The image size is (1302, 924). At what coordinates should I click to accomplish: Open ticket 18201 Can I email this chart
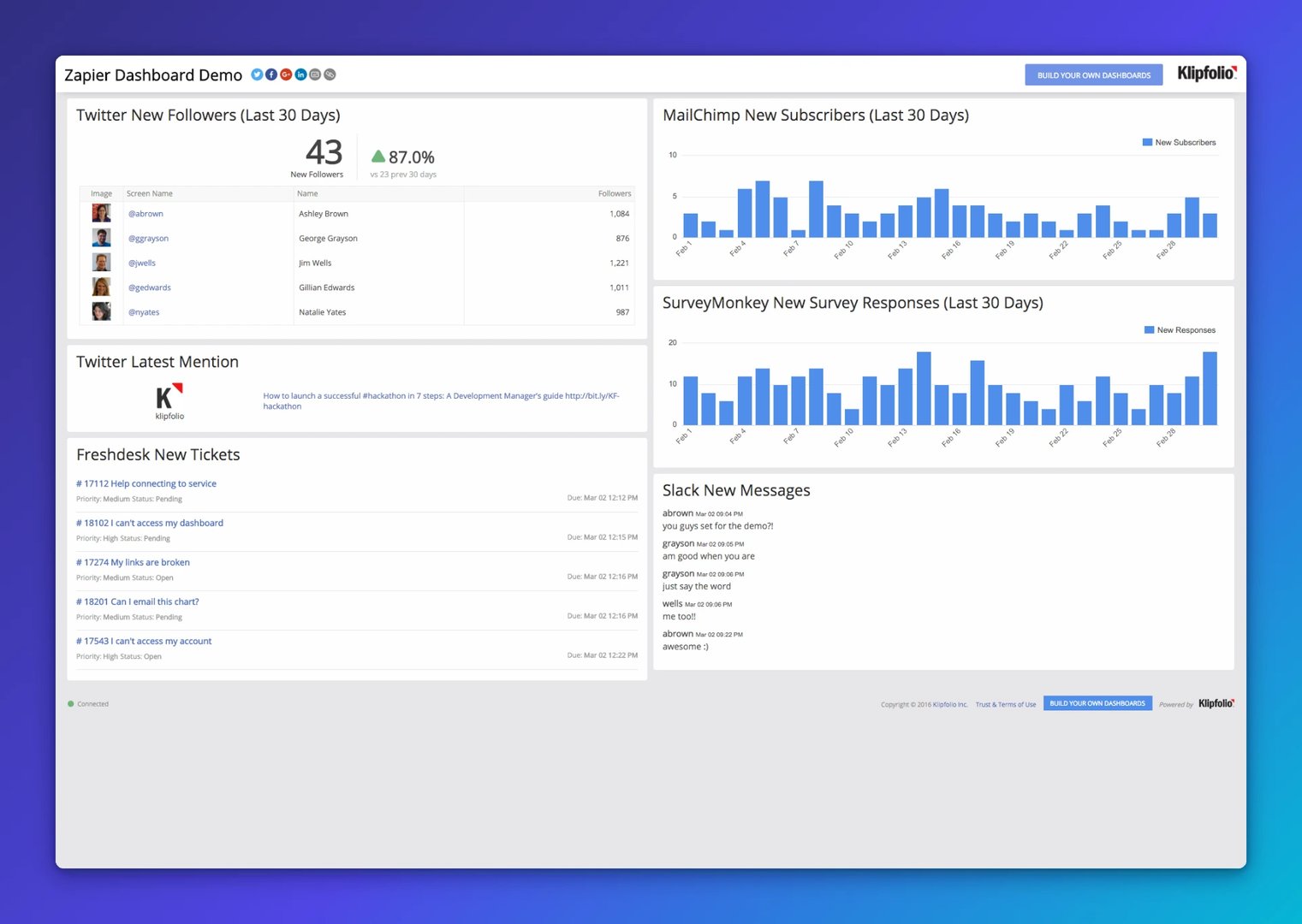point(137,602)
